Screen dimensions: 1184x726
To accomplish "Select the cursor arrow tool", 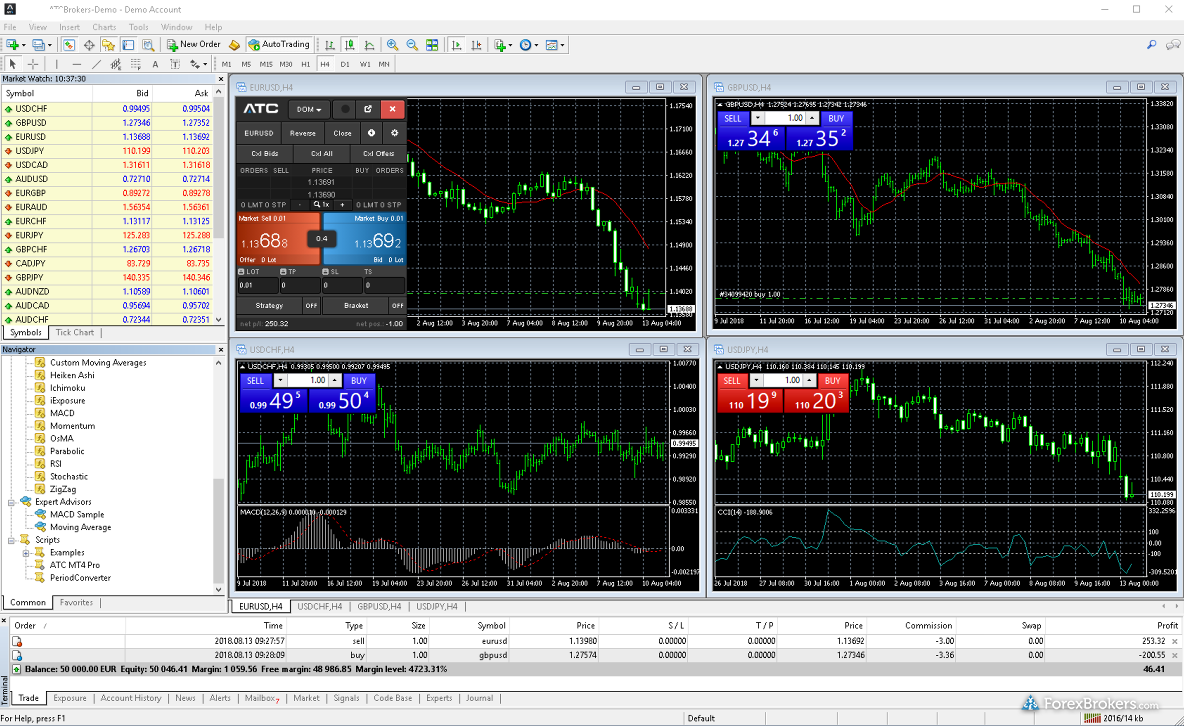I will point(13,64).
